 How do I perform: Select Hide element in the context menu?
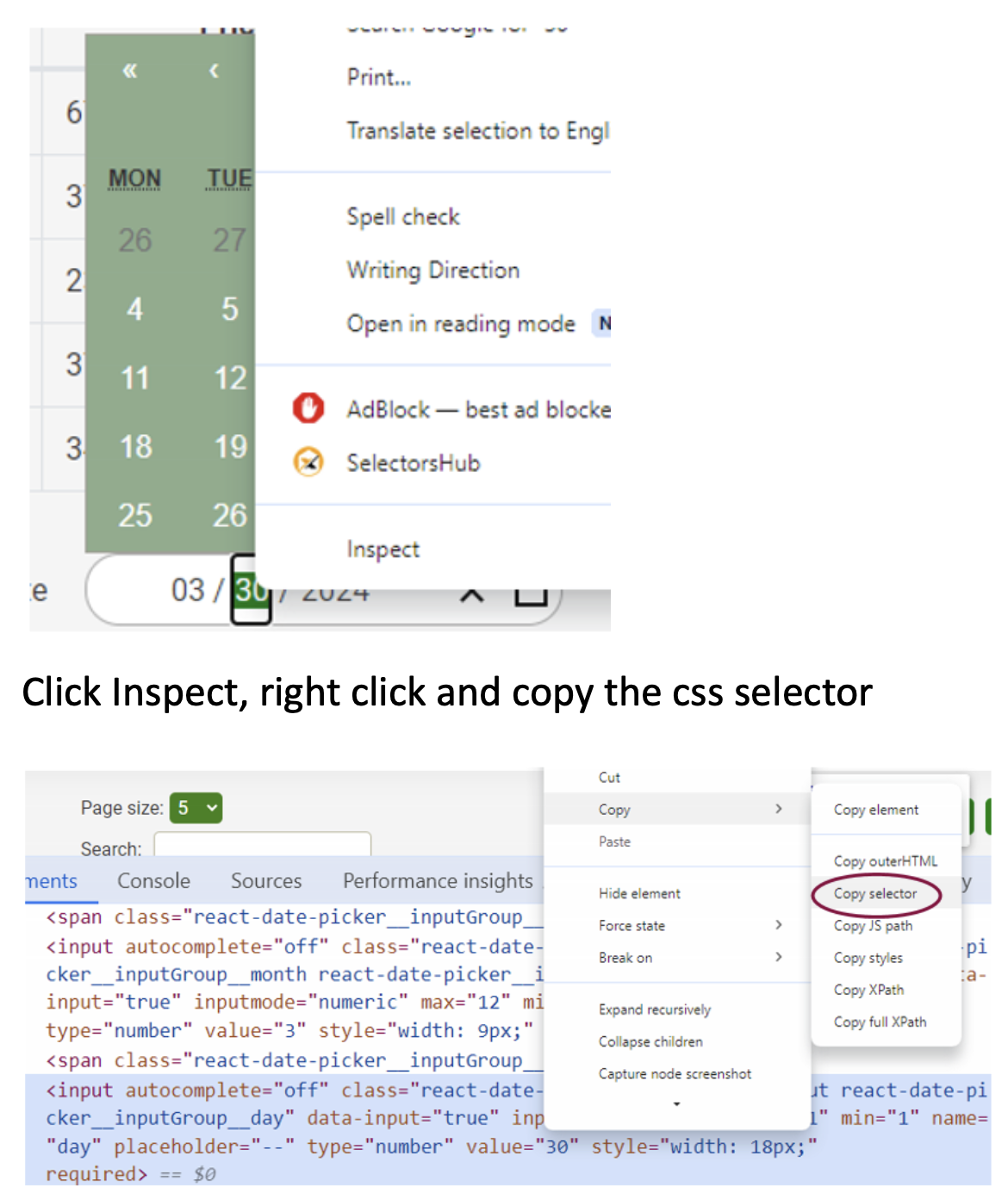tap(638, 893)
